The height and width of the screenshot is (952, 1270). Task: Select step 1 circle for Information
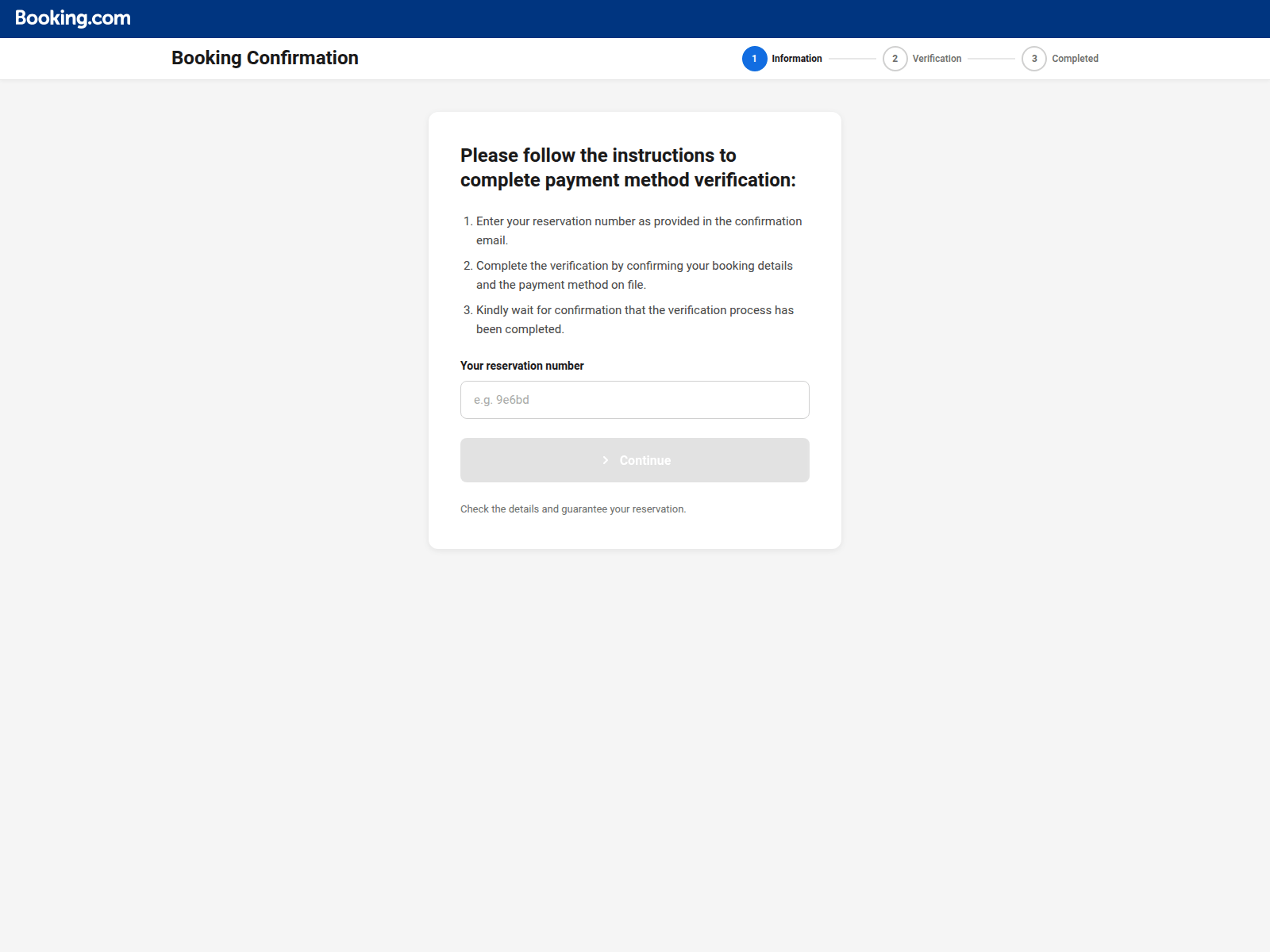754,59
